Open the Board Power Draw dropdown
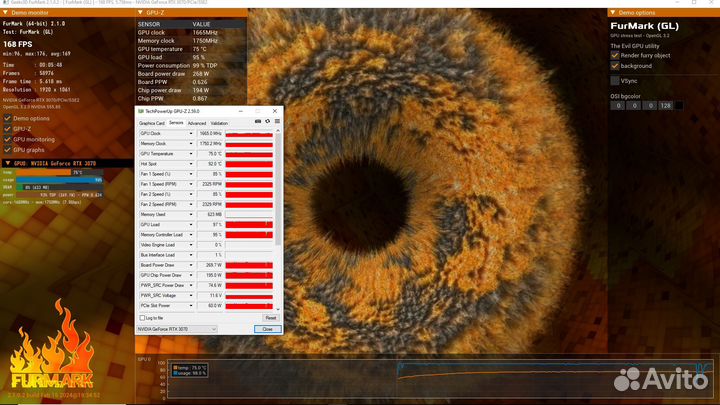 tap(191, 265)
